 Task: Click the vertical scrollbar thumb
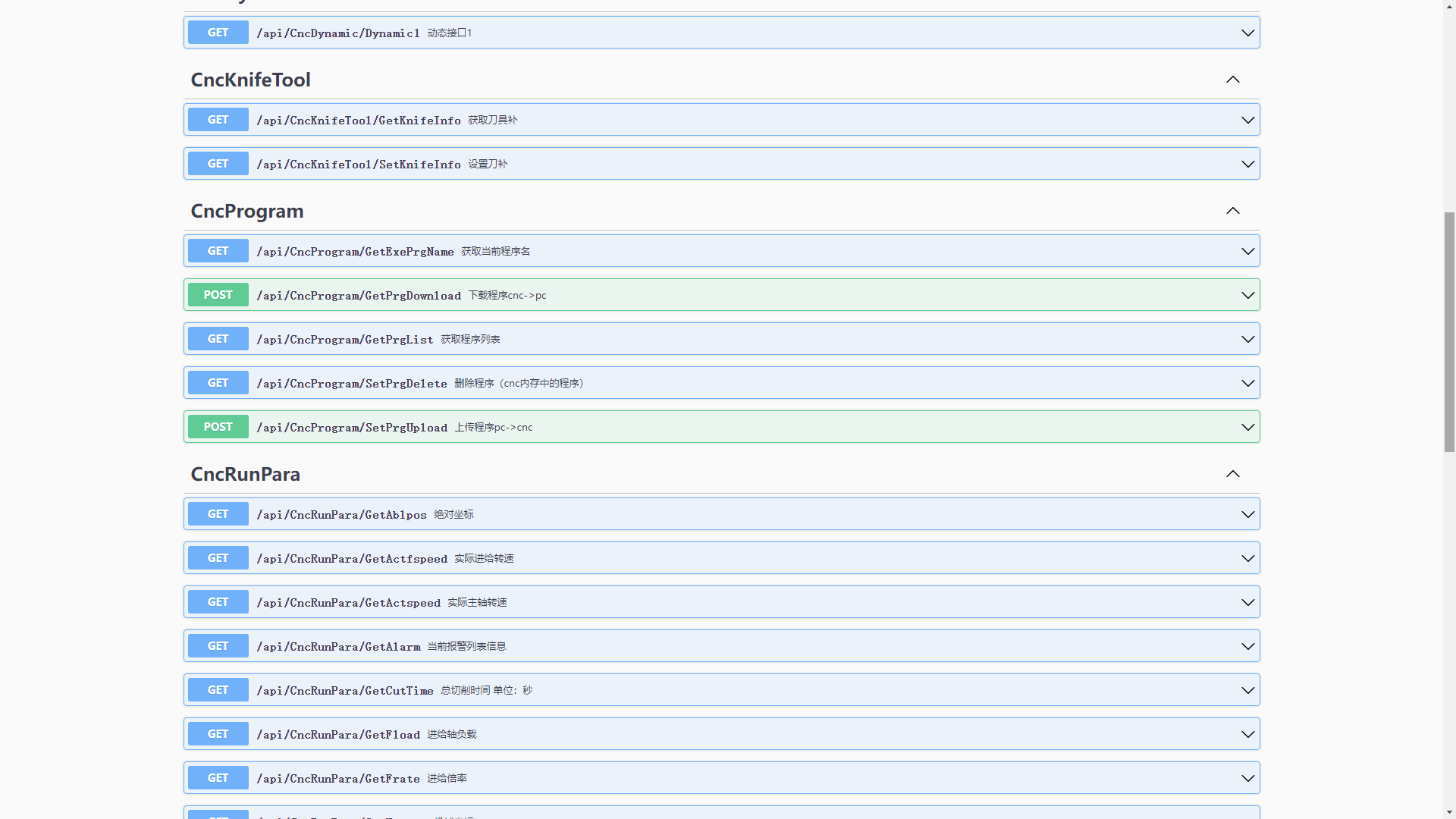(1449, 331)
